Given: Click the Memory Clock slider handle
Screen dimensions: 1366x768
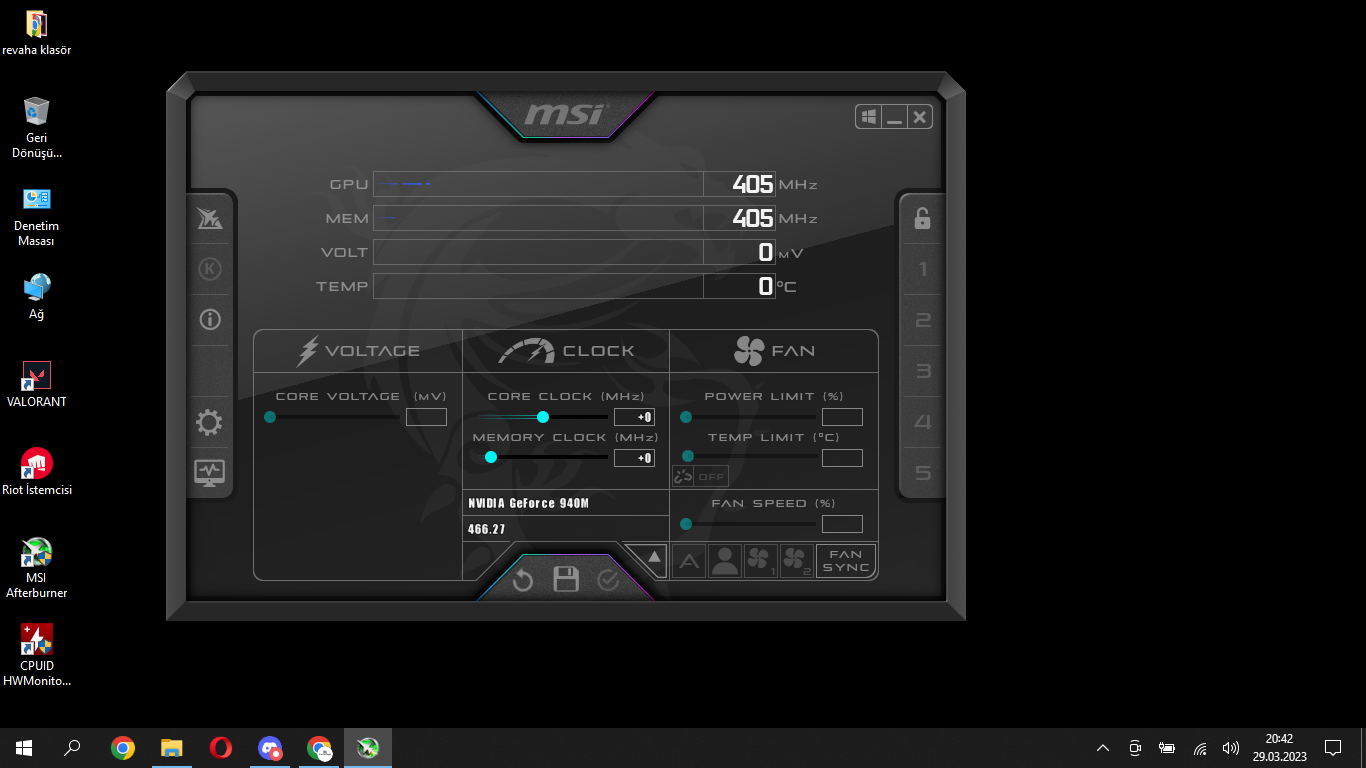Looking at the screenshot, I should (x=491, y=457).
